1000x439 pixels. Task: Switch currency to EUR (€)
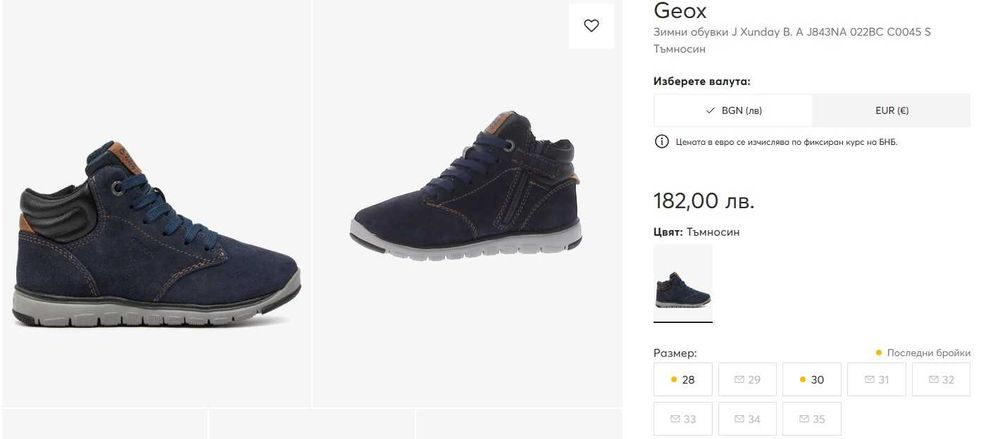891,111
